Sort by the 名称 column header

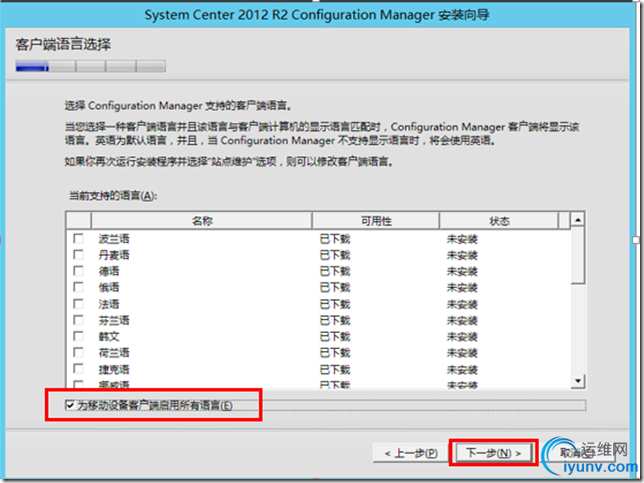click(202, 221)
